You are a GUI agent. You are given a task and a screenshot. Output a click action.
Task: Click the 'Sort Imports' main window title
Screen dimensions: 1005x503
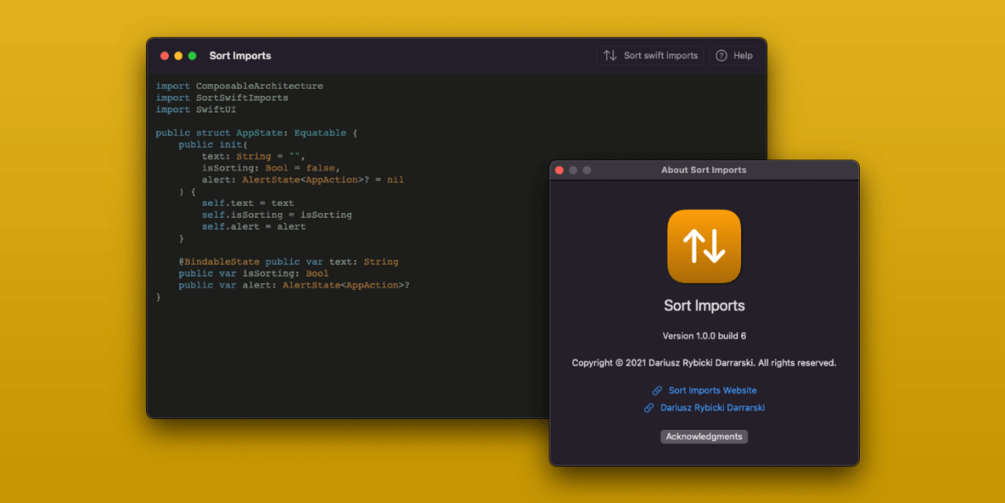tap(240, 56)
